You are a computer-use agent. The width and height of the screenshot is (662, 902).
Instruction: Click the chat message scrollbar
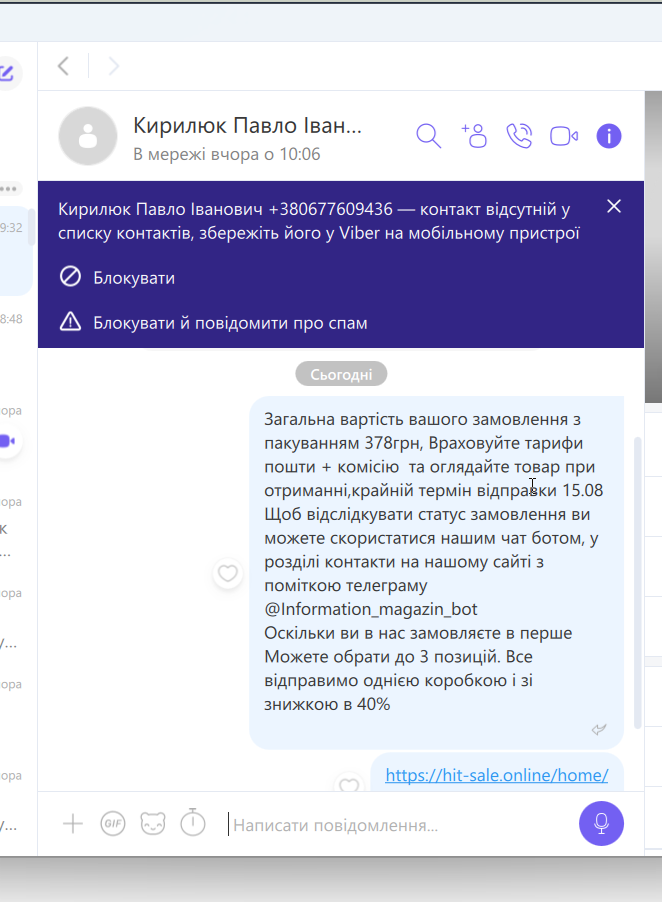point(637,582)
